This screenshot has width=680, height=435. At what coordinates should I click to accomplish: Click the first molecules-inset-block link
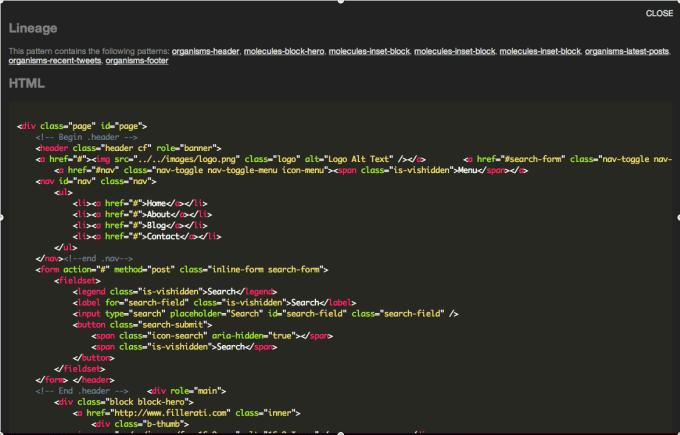(x=369, y=51)
